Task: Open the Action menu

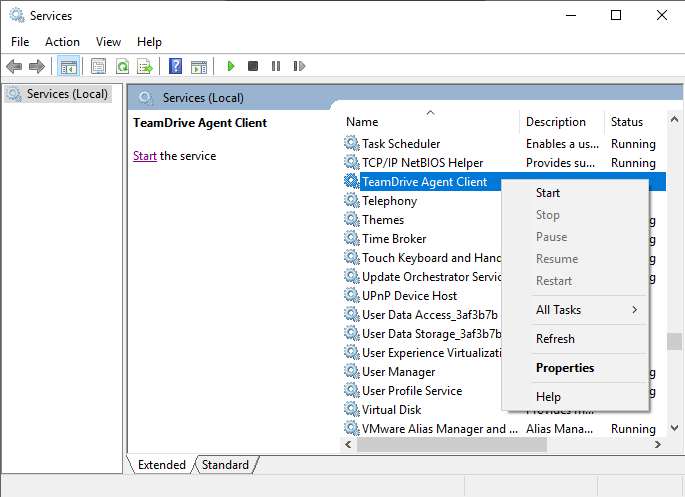Action: tap(62, 42)
